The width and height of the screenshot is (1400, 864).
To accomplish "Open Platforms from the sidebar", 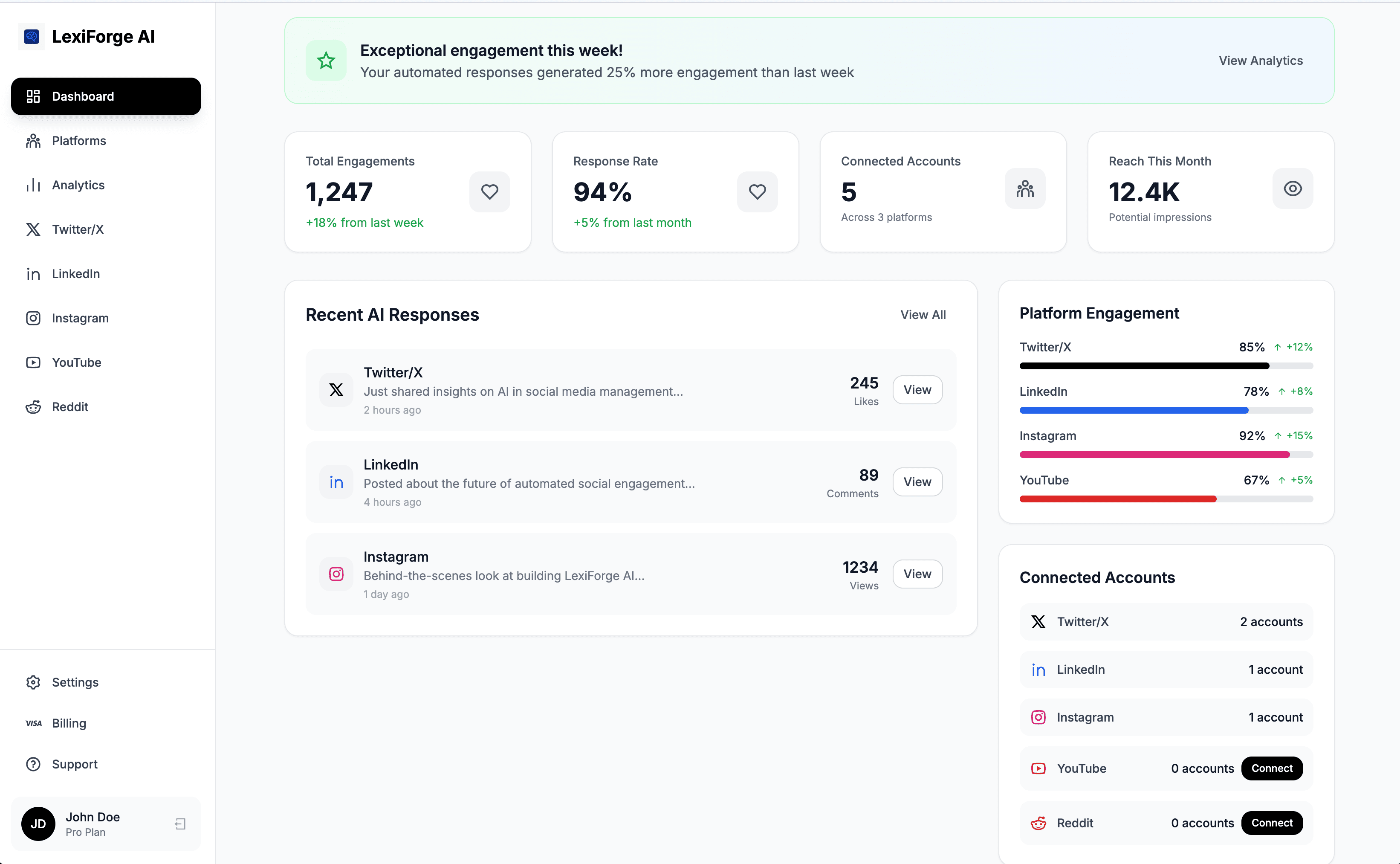I will point(79,141).
